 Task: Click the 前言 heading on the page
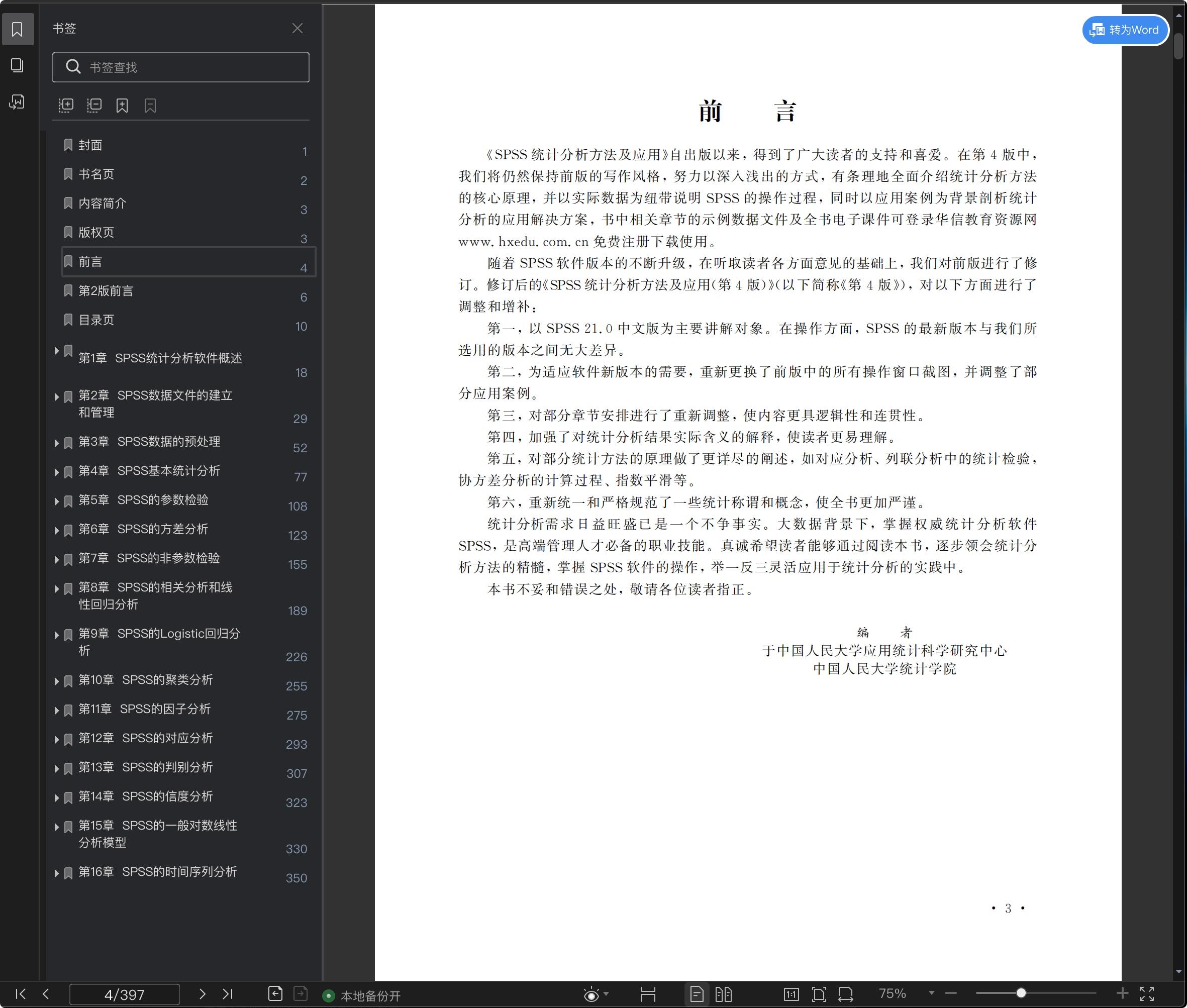[x=747, y=111]
